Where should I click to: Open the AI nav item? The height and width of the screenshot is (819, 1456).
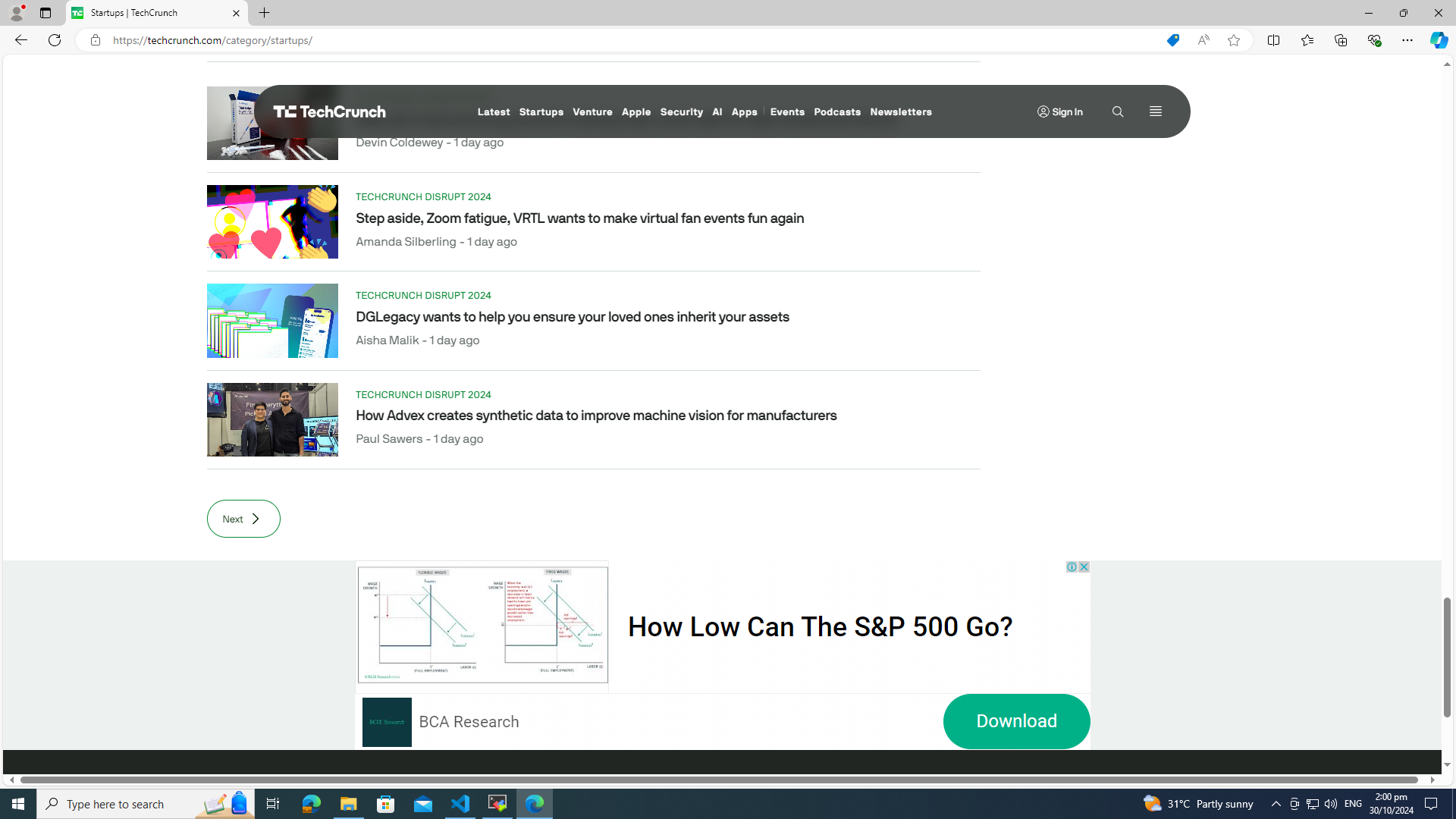717,111
